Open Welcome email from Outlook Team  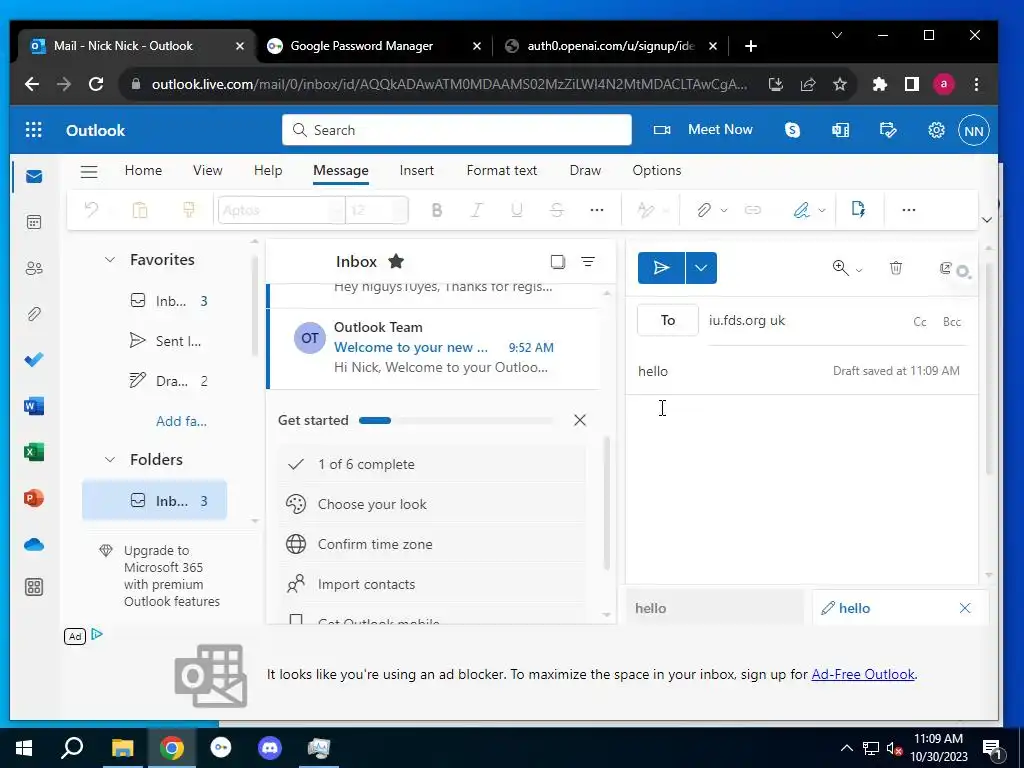434,347
